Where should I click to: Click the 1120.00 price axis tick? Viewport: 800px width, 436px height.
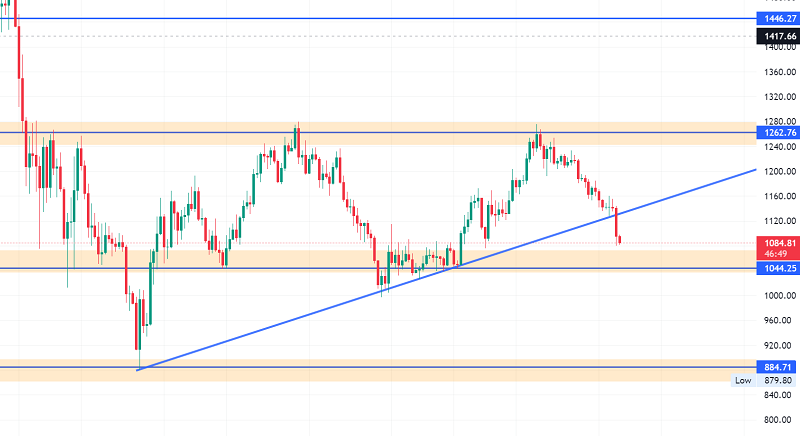[780, 221]
